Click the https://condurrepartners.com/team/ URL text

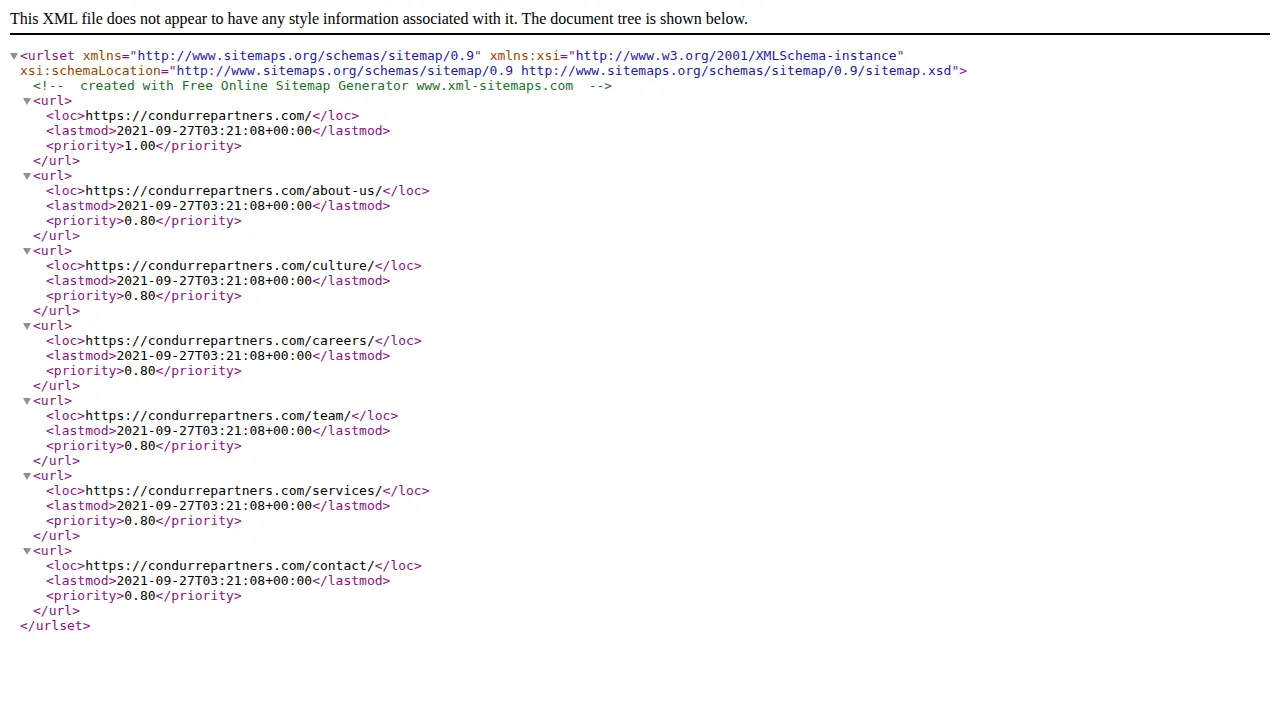(218, 416)
